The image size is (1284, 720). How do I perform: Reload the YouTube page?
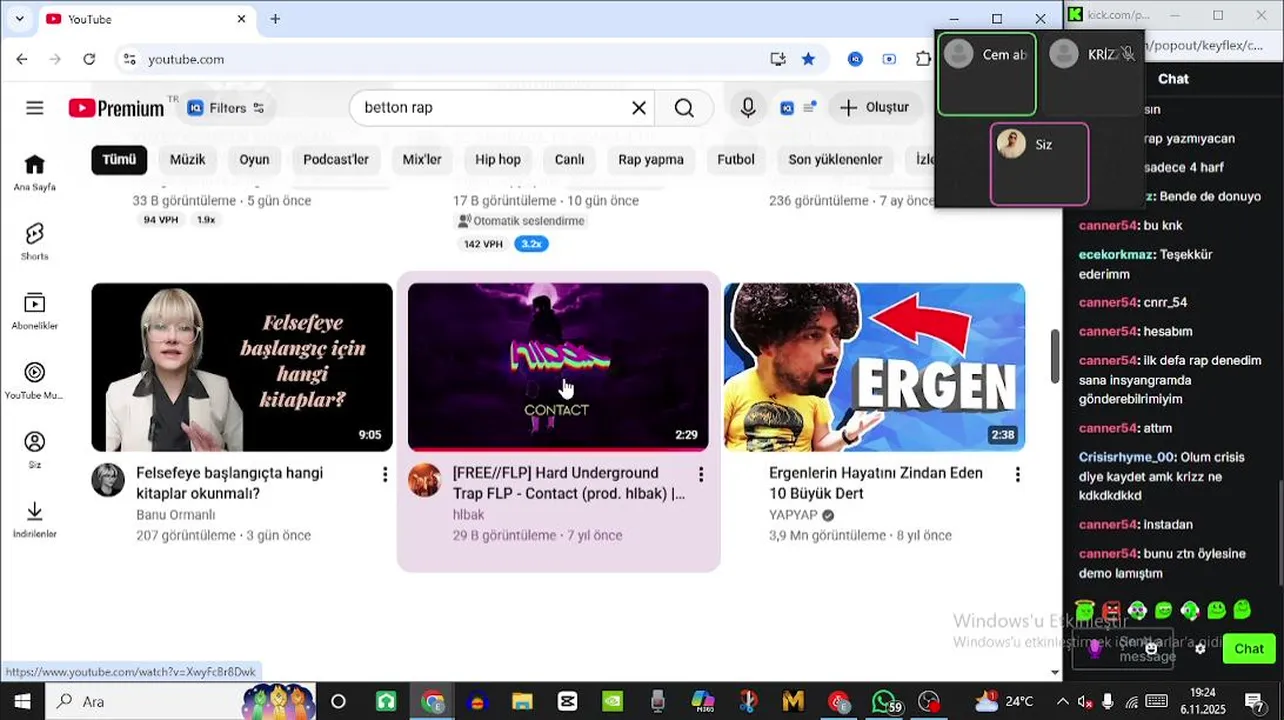[x=89, y=59]
